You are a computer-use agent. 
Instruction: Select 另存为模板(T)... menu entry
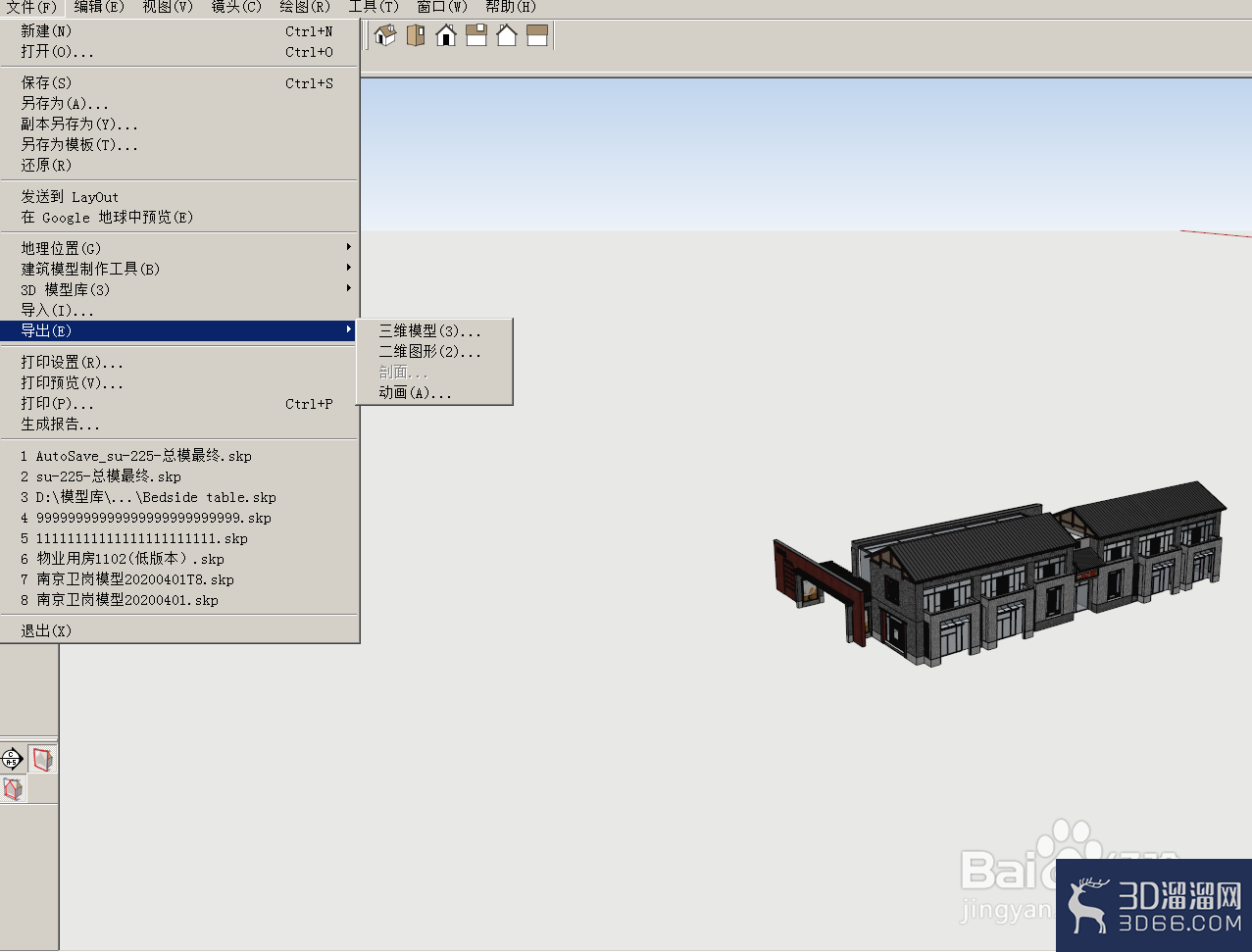(180, 145)
